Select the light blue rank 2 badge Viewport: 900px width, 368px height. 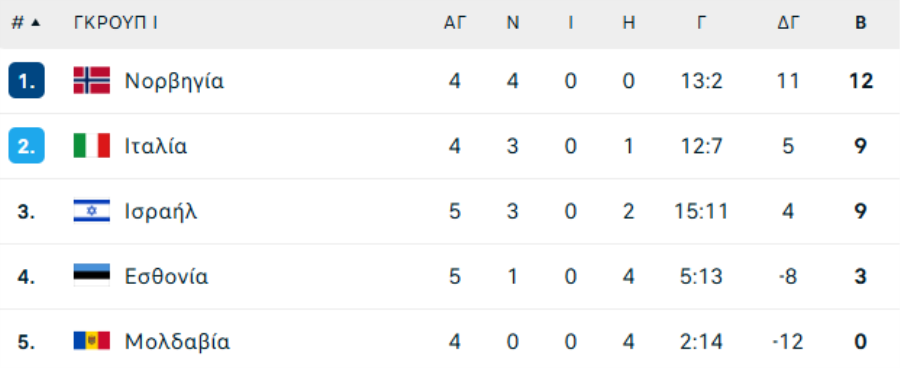tap(26, 146)
